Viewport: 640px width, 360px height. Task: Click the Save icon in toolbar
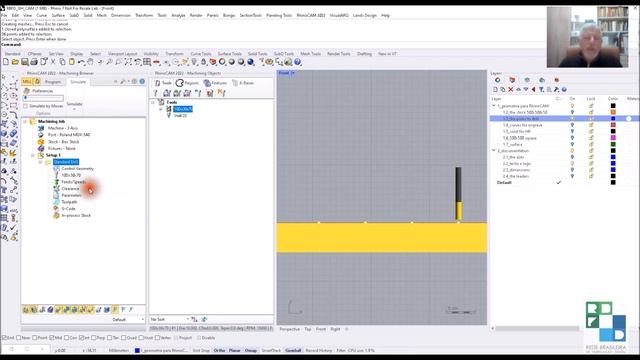pyautogui.click(x=24, y=62)
